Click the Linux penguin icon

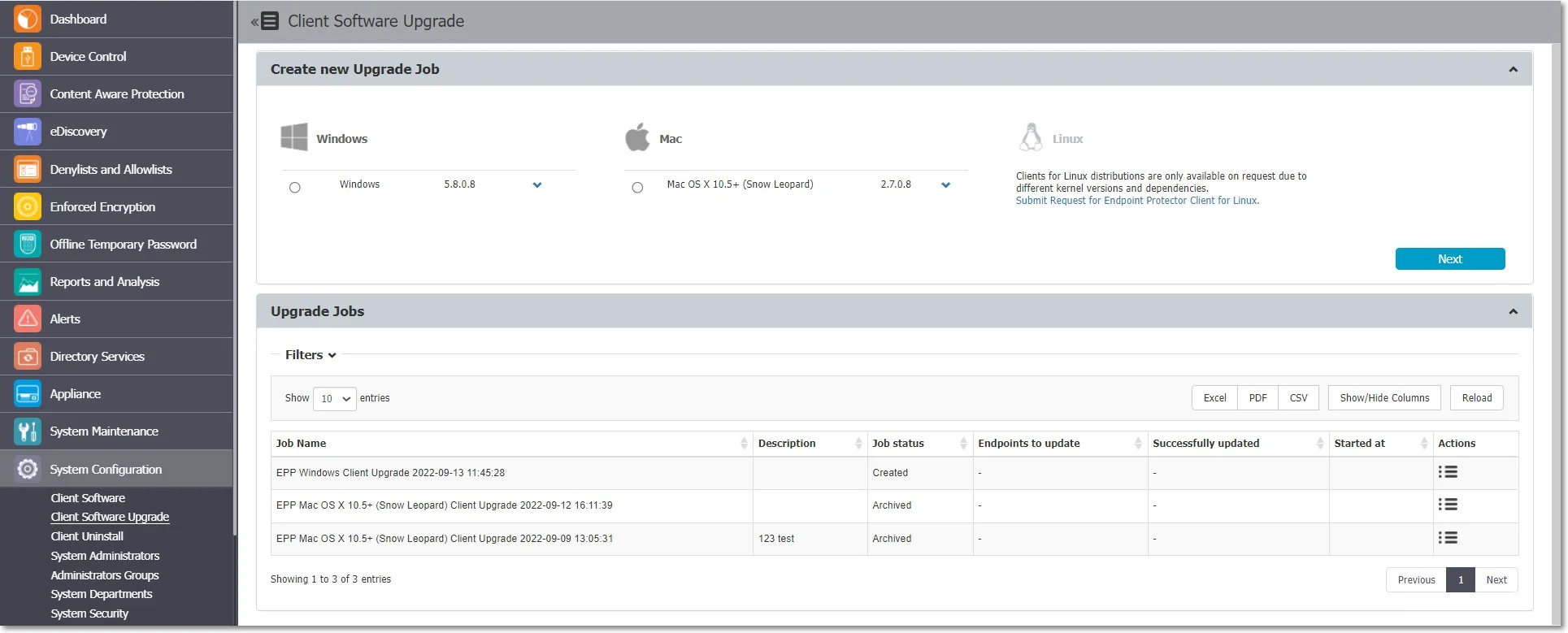coord(1031,137)
